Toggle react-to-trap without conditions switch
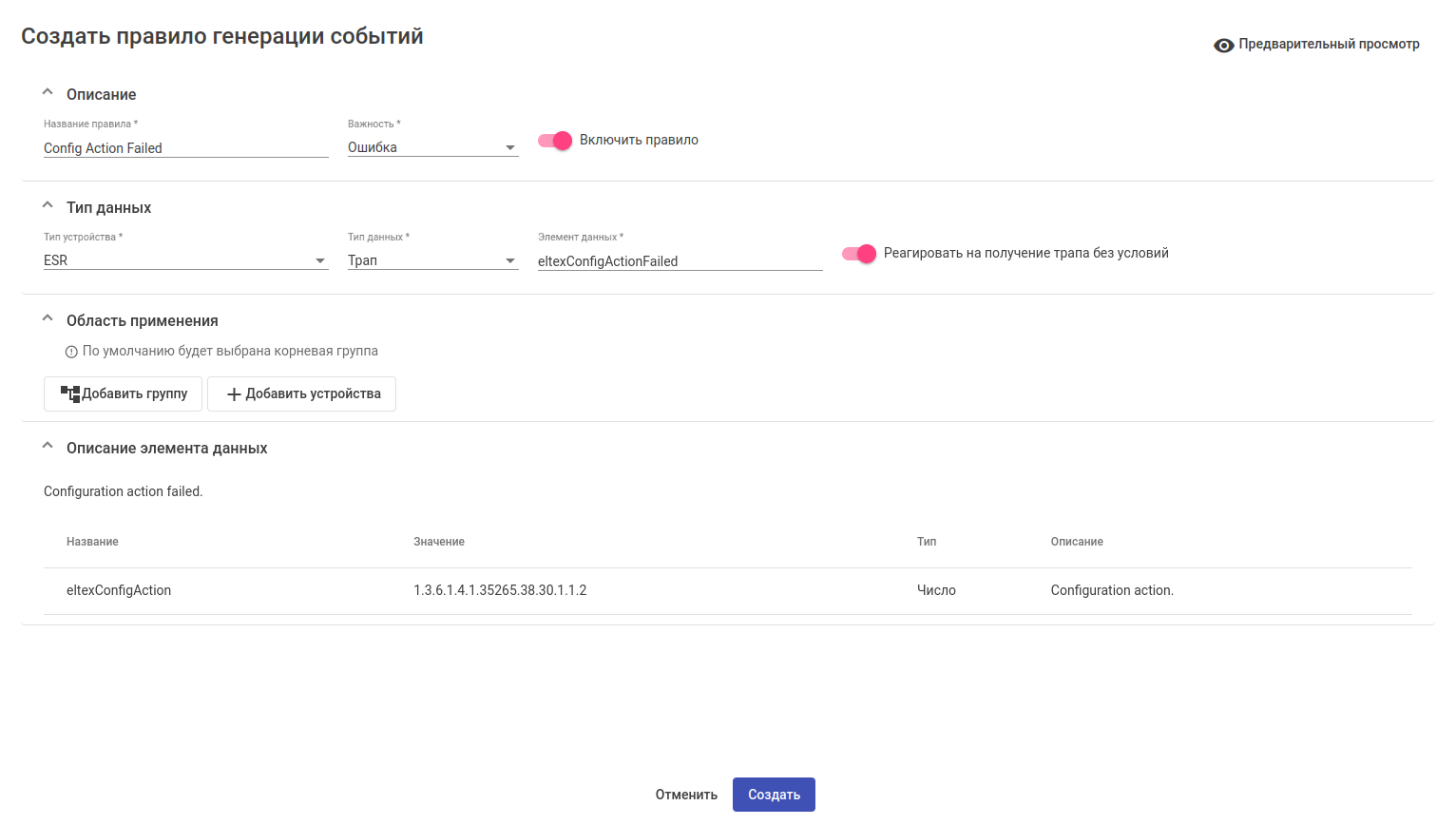The image size is (1456, 825). (859, 254)
